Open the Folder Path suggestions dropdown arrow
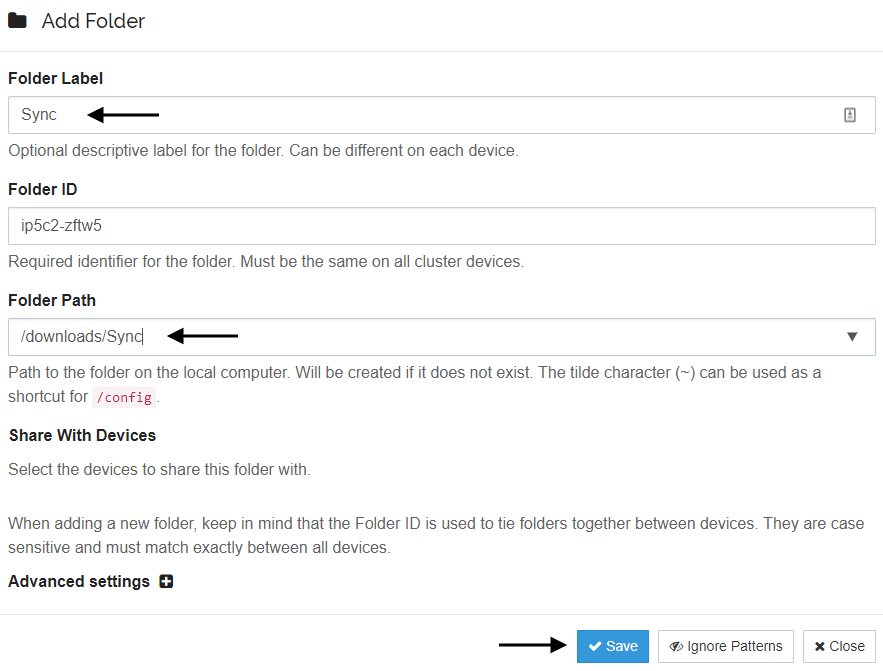Image resolution: width=883 pixels, height=671 pixels. [x=852, y=337]
